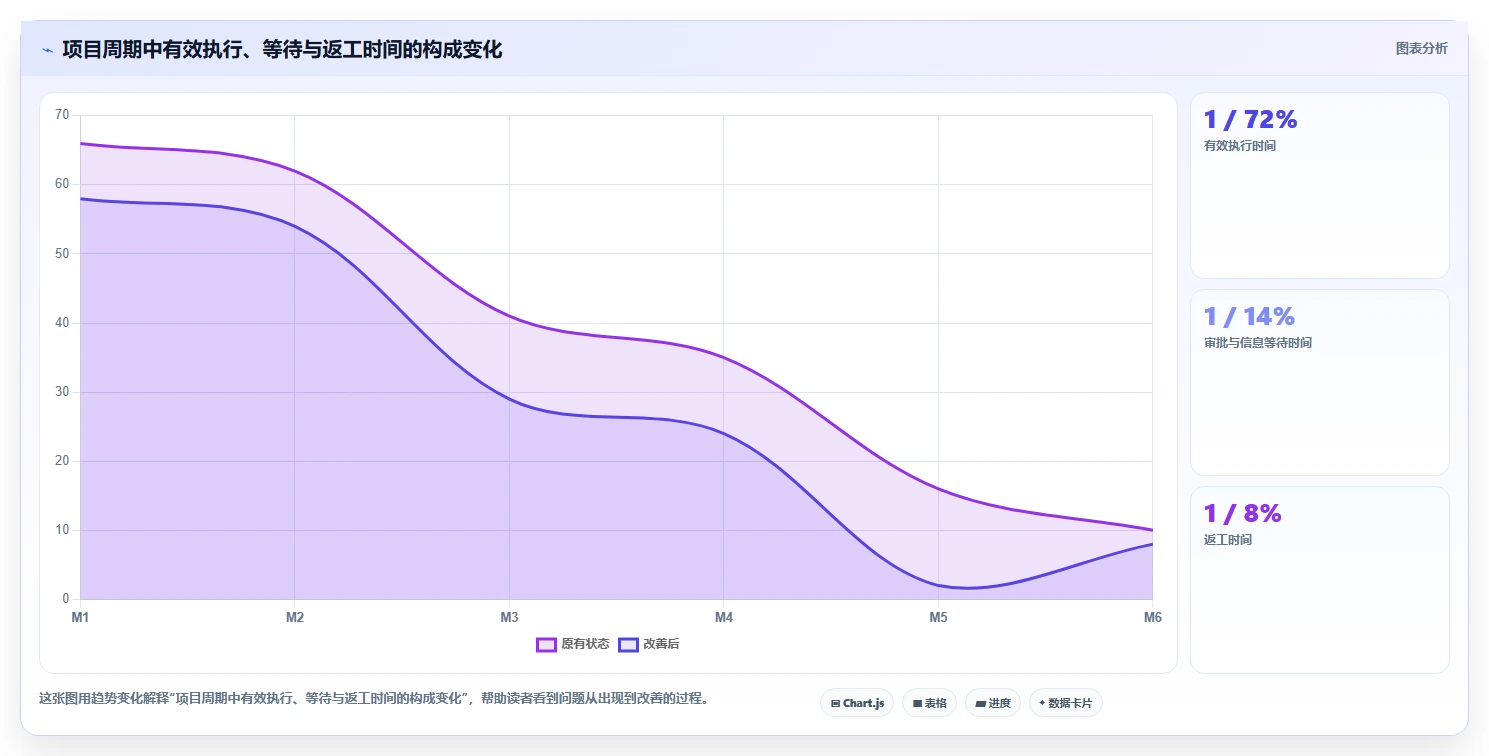Click the 改善后 blue legend swatch
Viewport: 1489px width, 756px height.
coord(628,644)
